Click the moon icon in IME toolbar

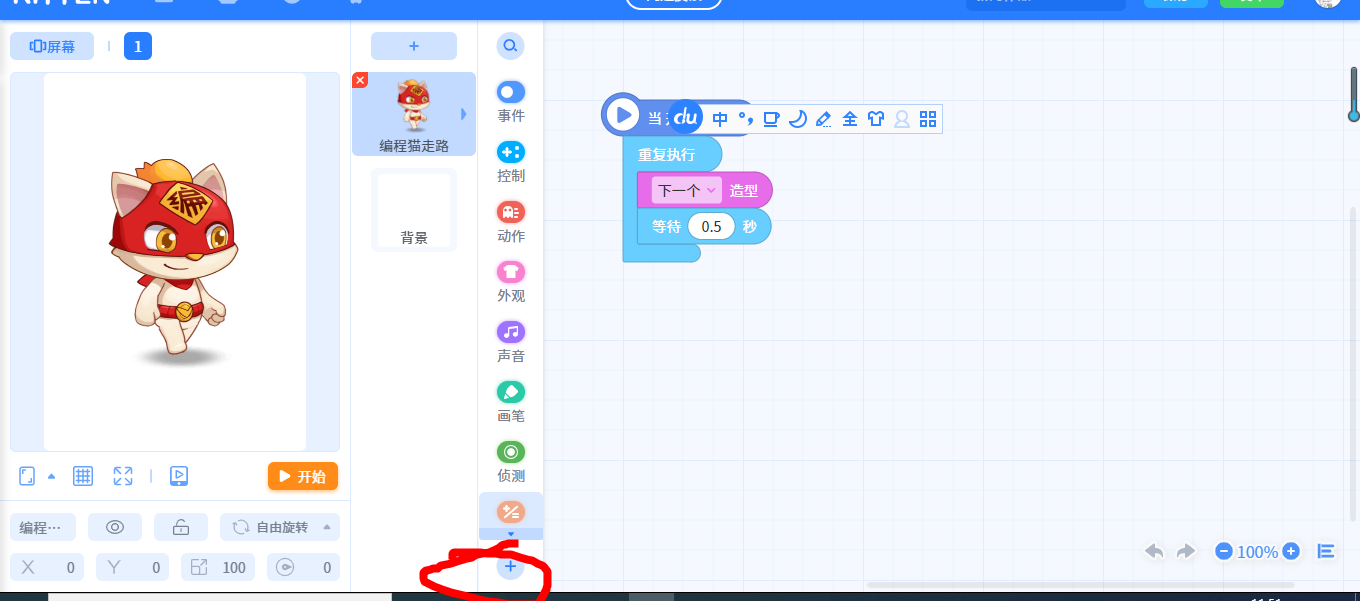click(797, 119)
